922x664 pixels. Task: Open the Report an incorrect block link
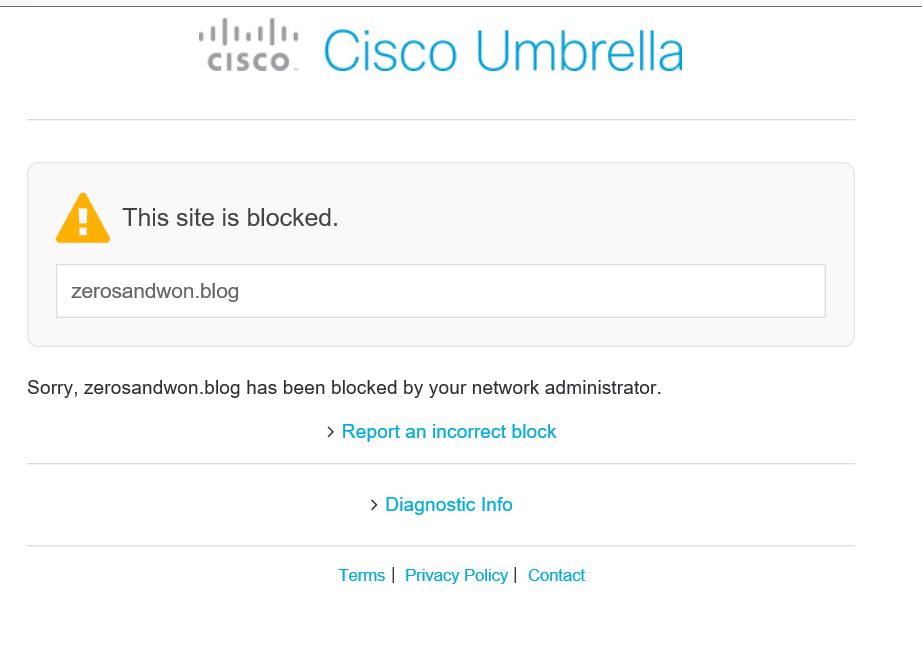pos(449,432)
